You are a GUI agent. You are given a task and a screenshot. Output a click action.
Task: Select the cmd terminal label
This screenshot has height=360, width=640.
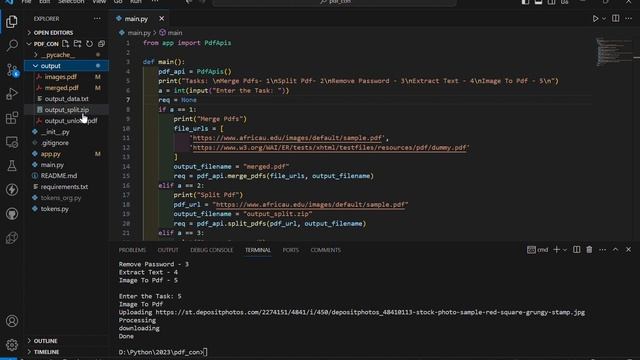point(538,250)
